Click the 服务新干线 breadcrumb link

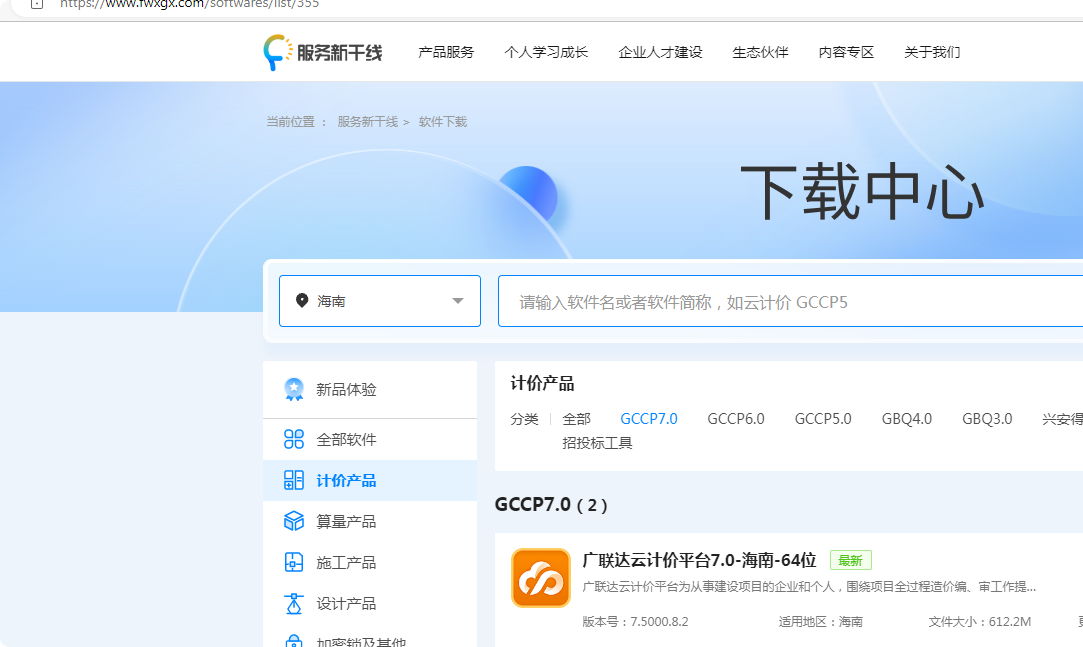[x=367, y=122]
